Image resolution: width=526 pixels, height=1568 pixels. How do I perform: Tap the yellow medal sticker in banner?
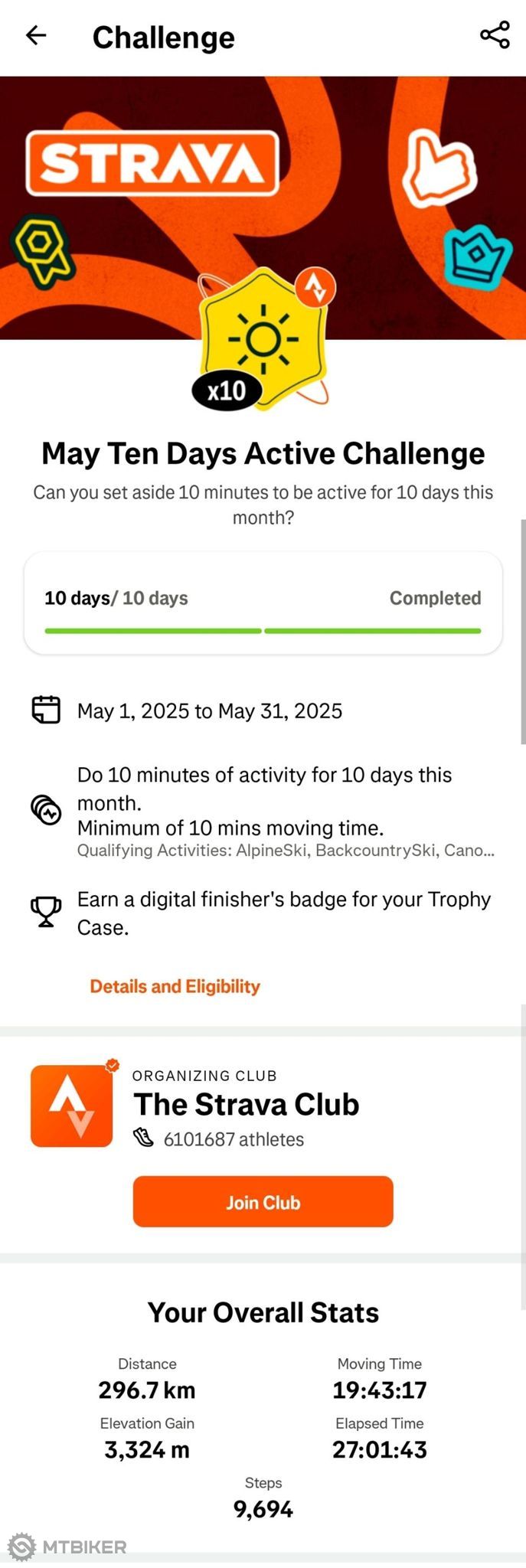(x=43, y=250)
